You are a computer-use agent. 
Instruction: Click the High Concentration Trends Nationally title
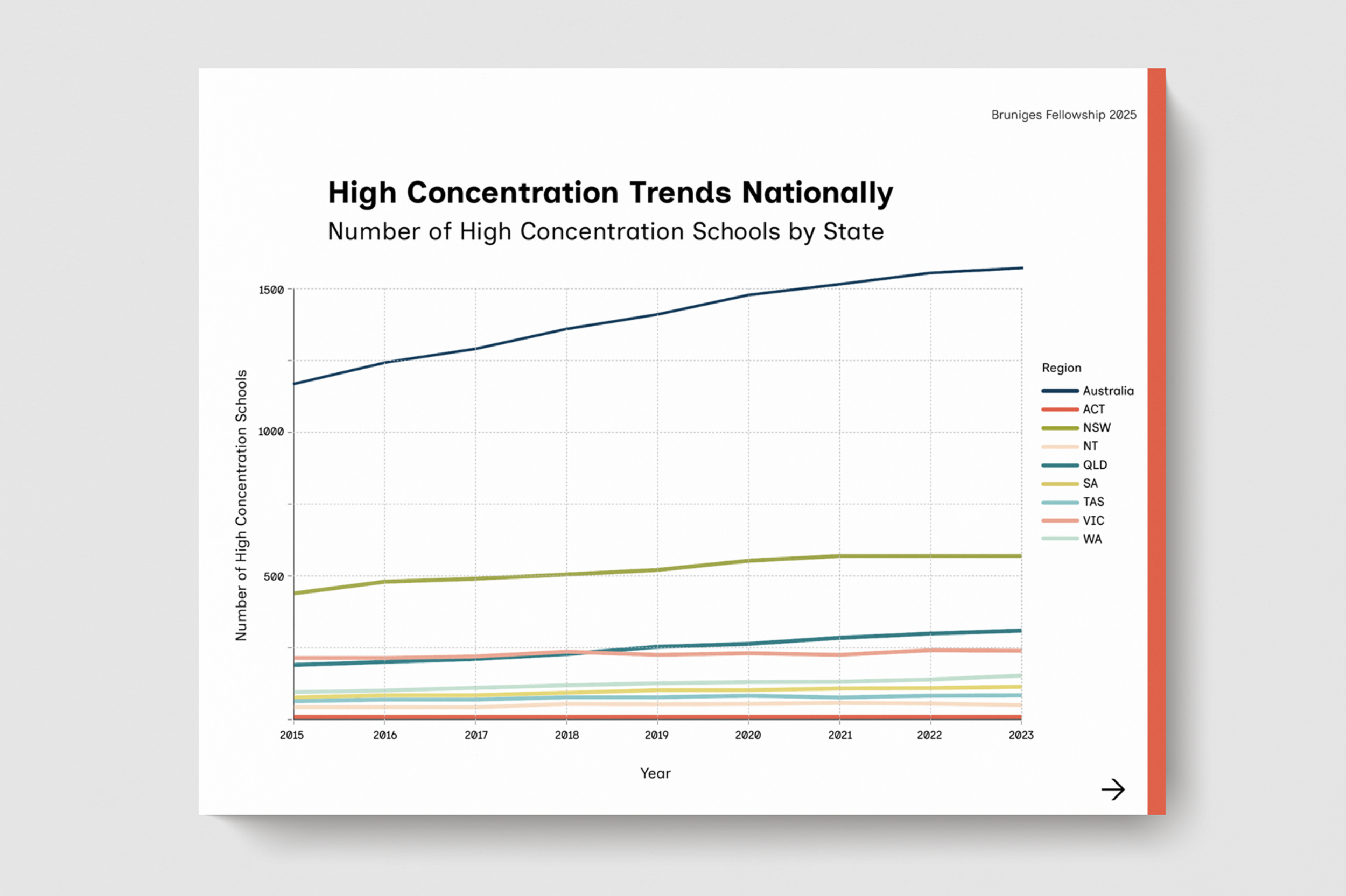tap(610, 193)
